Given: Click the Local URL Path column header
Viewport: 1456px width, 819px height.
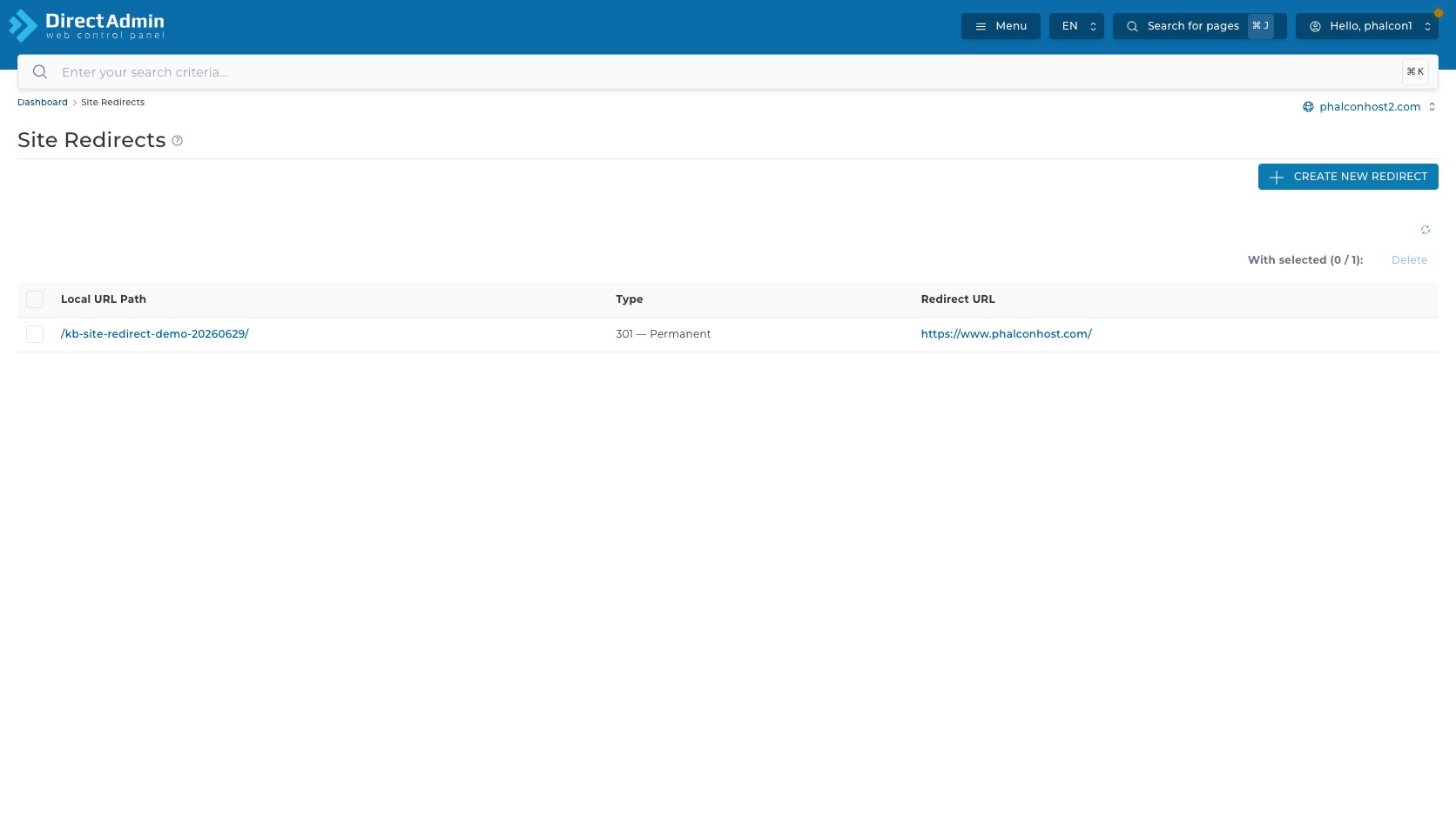Looking at the screenshot, I should [x=104, y=299].
